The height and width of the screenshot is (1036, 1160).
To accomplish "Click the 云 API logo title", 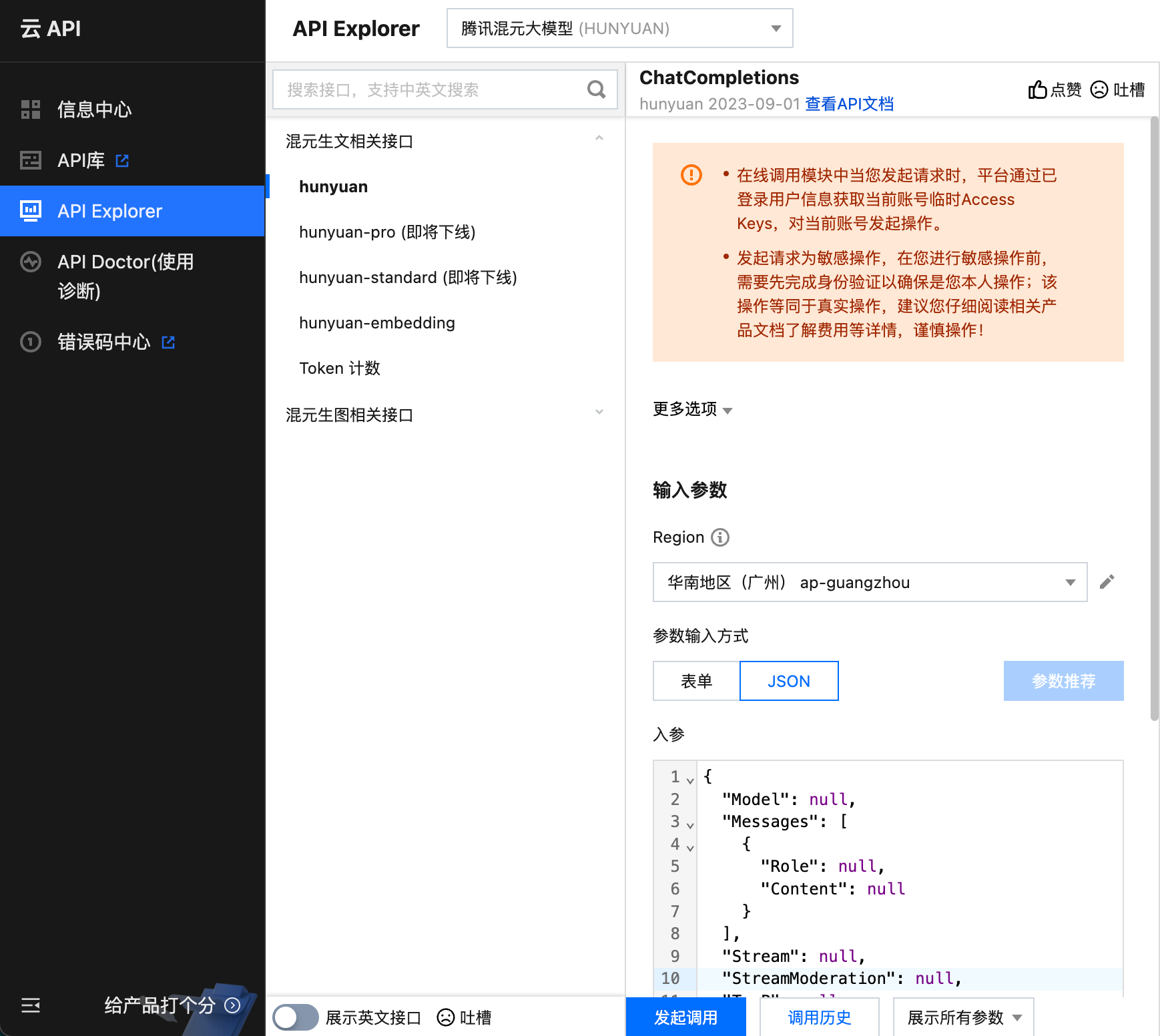I will pyautogui.click(x=51, y=29).
